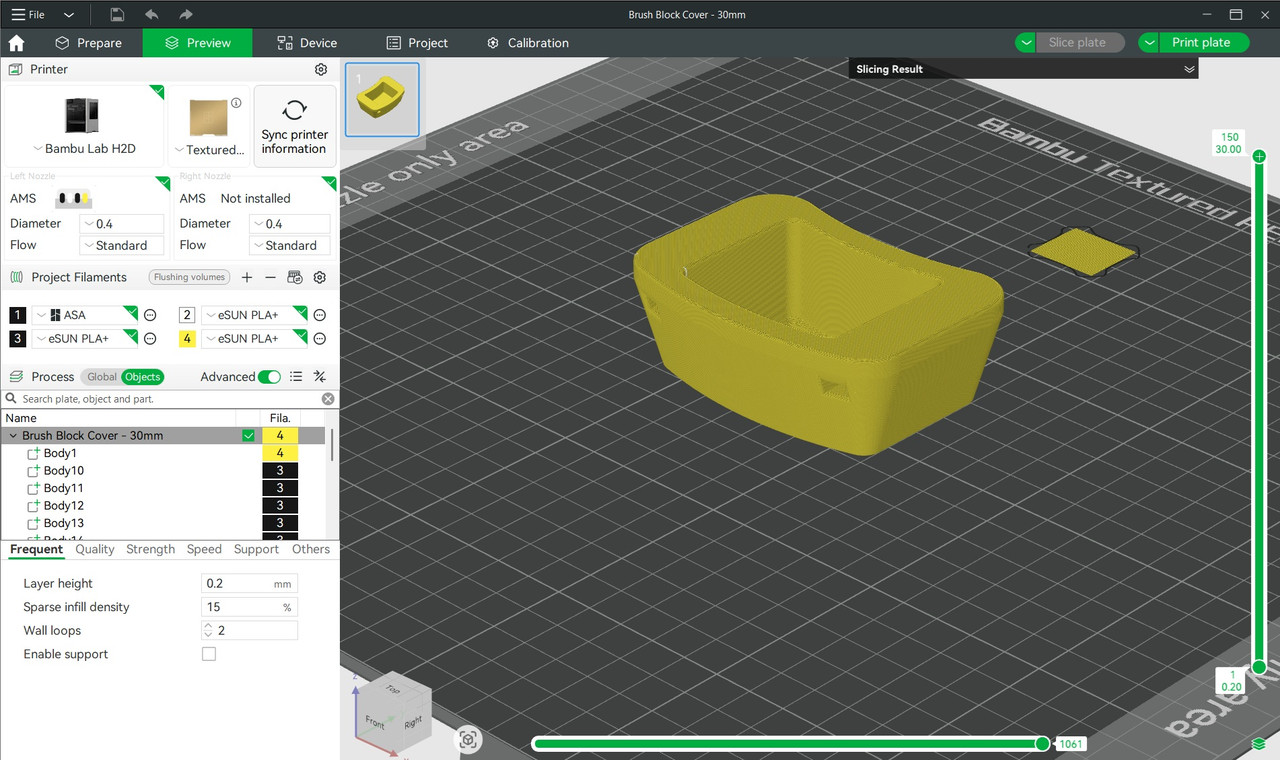Viewport: 1280px width, 760px height.
Task: Click the Slice plate button
Action: (x=1077, y=43)
